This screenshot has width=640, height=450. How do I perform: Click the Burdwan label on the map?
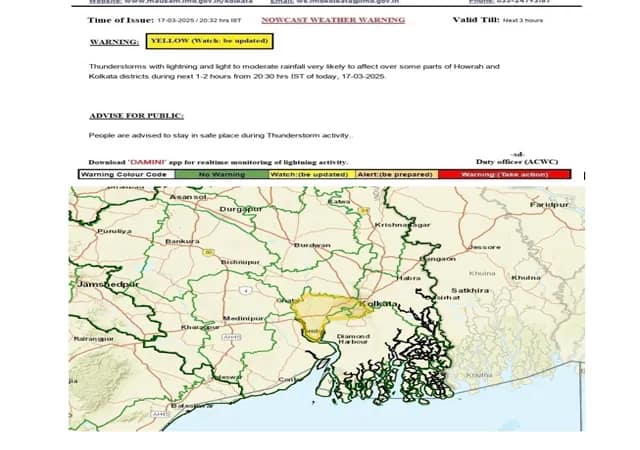(x=312, y=245)
